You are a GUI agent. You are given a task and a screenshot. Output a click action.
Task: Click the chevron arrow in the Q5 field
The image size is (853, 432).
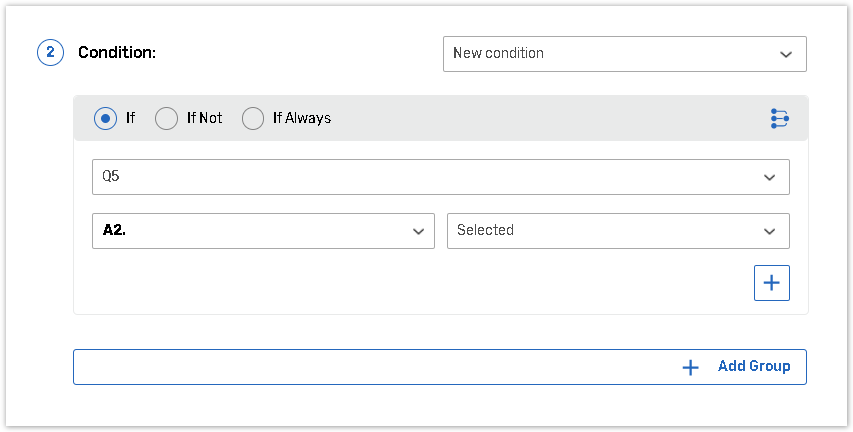(x=769, y=177)
